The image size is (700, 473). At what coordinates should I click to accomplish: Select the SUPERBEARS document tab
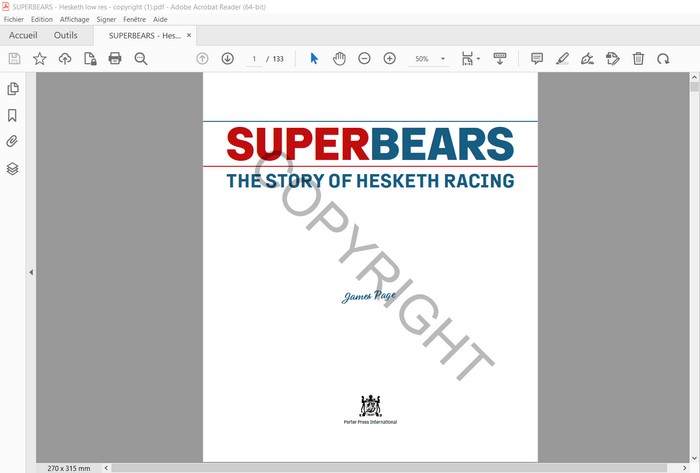pyautogui.click(x=144, y=36)
